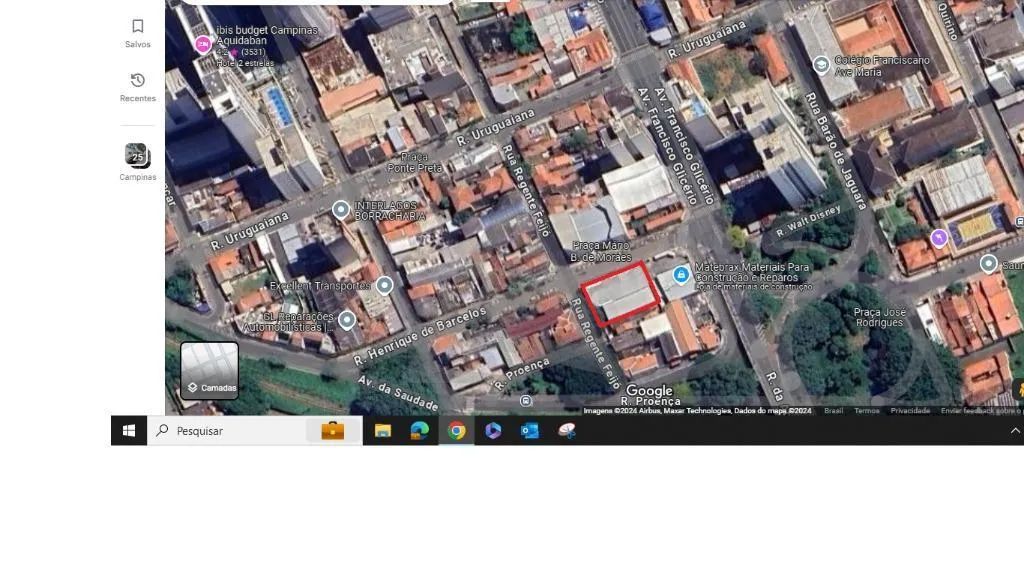Select the Matebrax Materiais shopping pin
The width and height of the screenshot is (1024, 576).
pos(681,274)
